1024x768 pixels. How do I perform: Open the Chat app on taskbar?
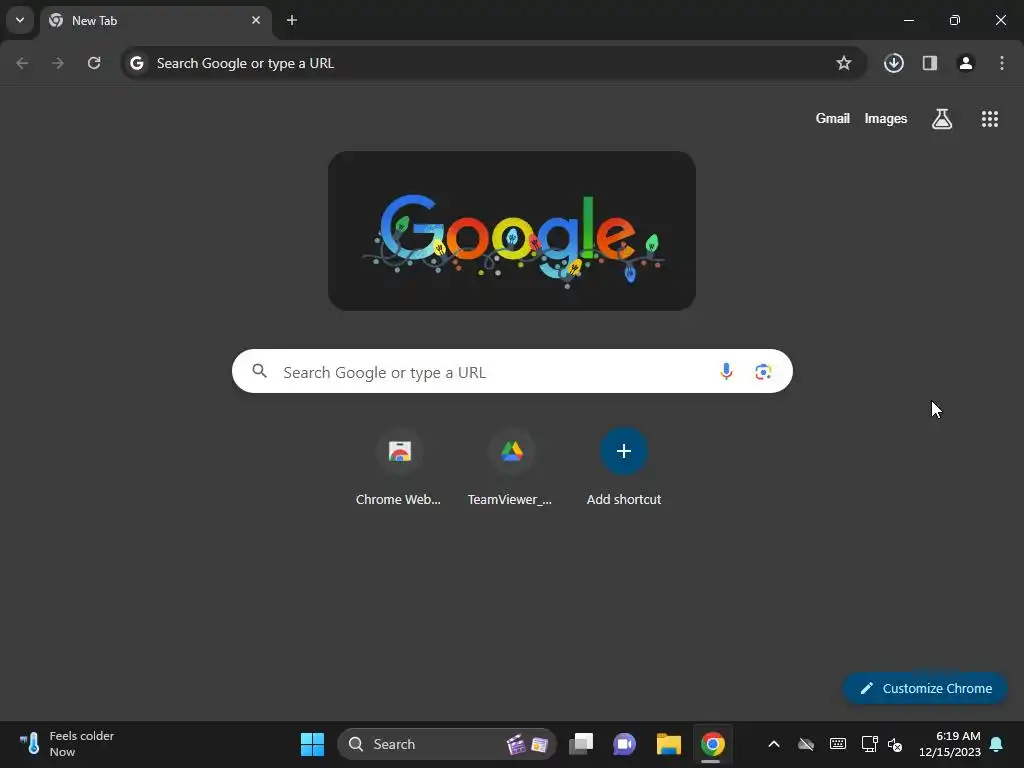pos(624,744)
